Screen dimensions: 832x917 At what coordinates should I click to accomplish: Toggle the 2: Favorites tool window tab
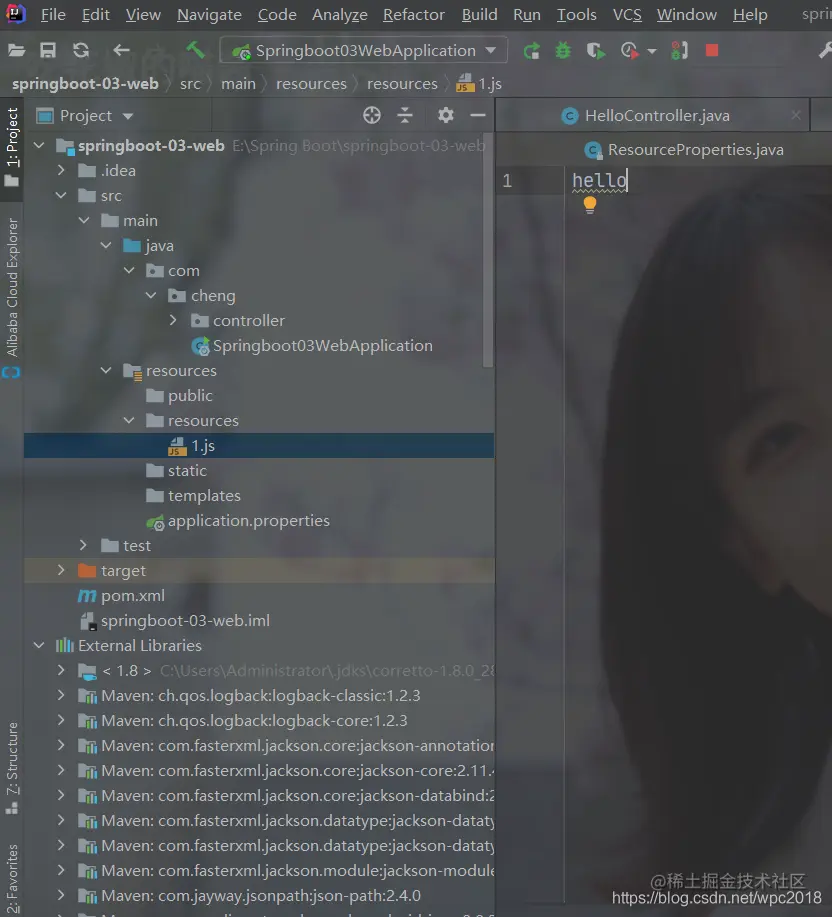coord(12,879)
